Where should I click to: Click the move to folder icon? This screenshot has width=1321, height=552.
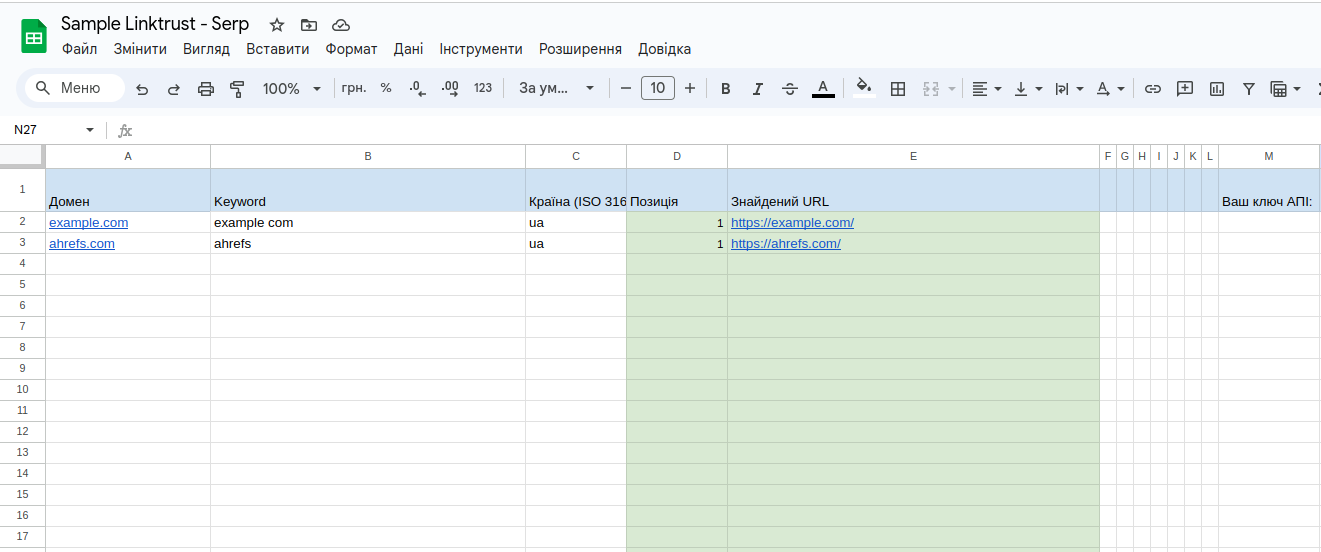309,25
